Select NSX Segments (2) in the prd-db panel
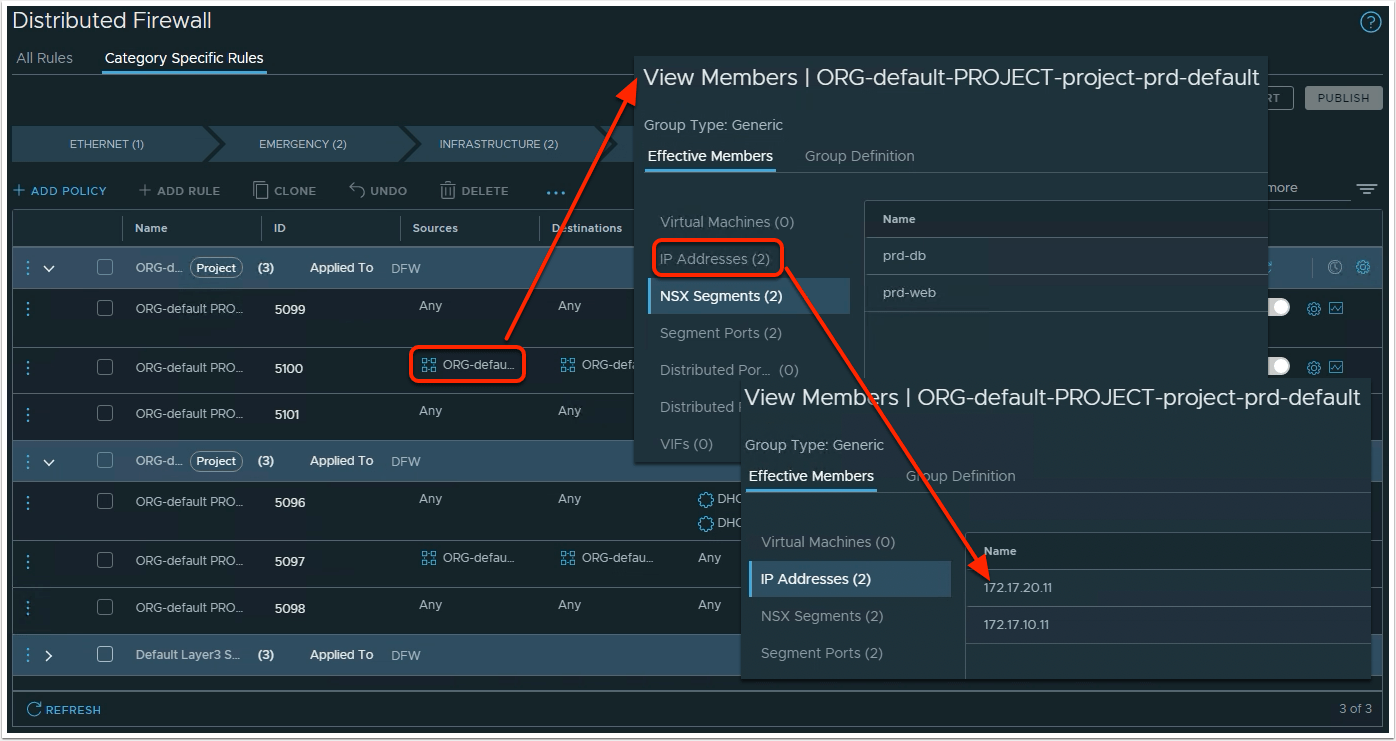The image size is (1396, 741). [749, 296]
